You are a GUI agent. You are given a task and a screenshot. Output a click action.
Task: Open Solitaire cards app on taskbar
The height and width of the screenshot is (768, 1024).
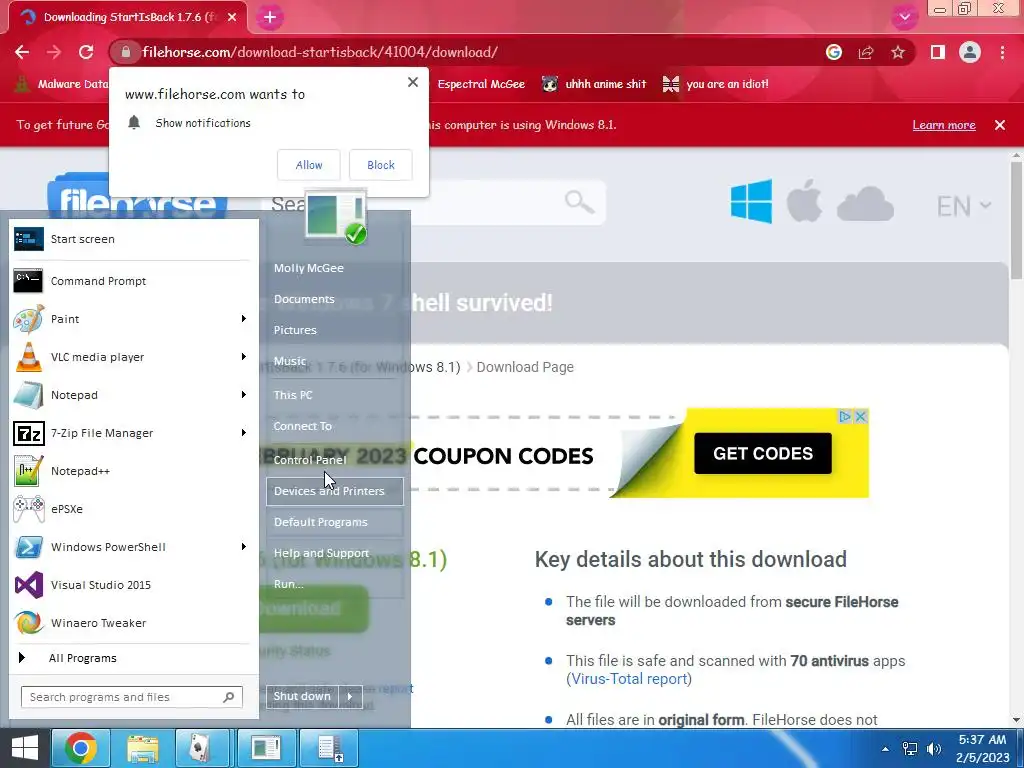click(x=203, y=748)
